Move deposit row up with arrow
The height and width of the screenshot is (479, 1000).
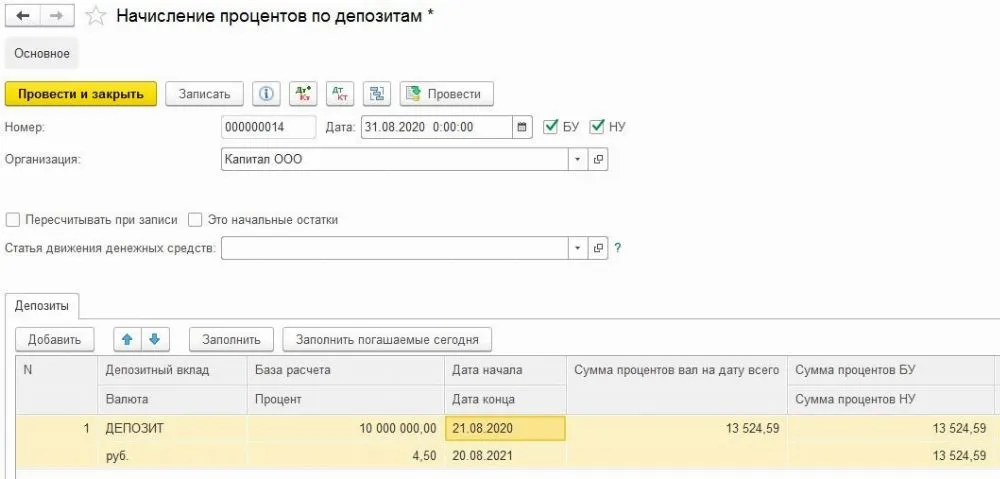pyautogui.click(x=127, y=339)
